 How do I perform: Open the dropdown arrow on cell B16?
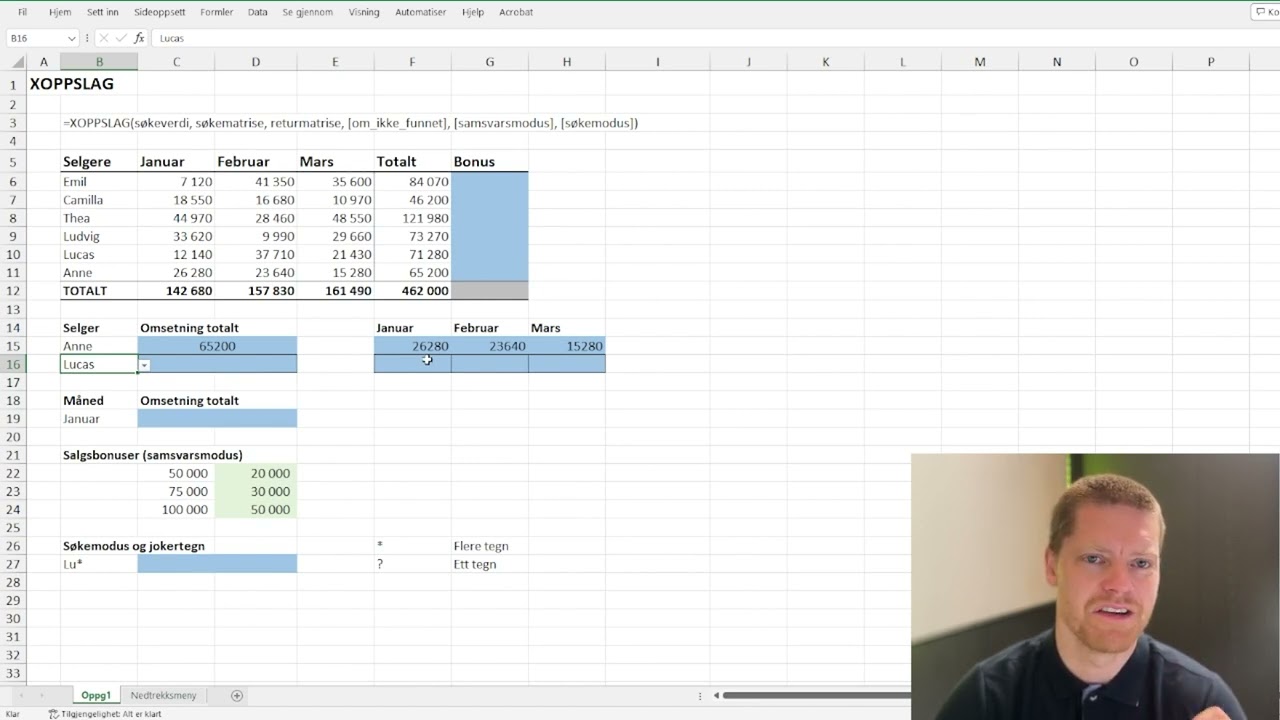click(x=144, y=365)
